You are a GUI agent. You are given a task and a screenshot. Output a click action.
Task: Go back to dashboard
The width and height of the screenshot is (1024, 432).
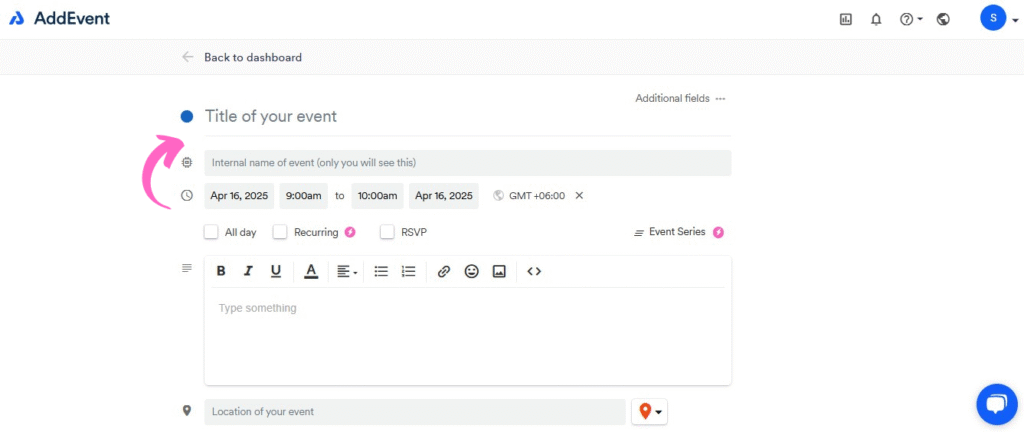coord(253,57)
